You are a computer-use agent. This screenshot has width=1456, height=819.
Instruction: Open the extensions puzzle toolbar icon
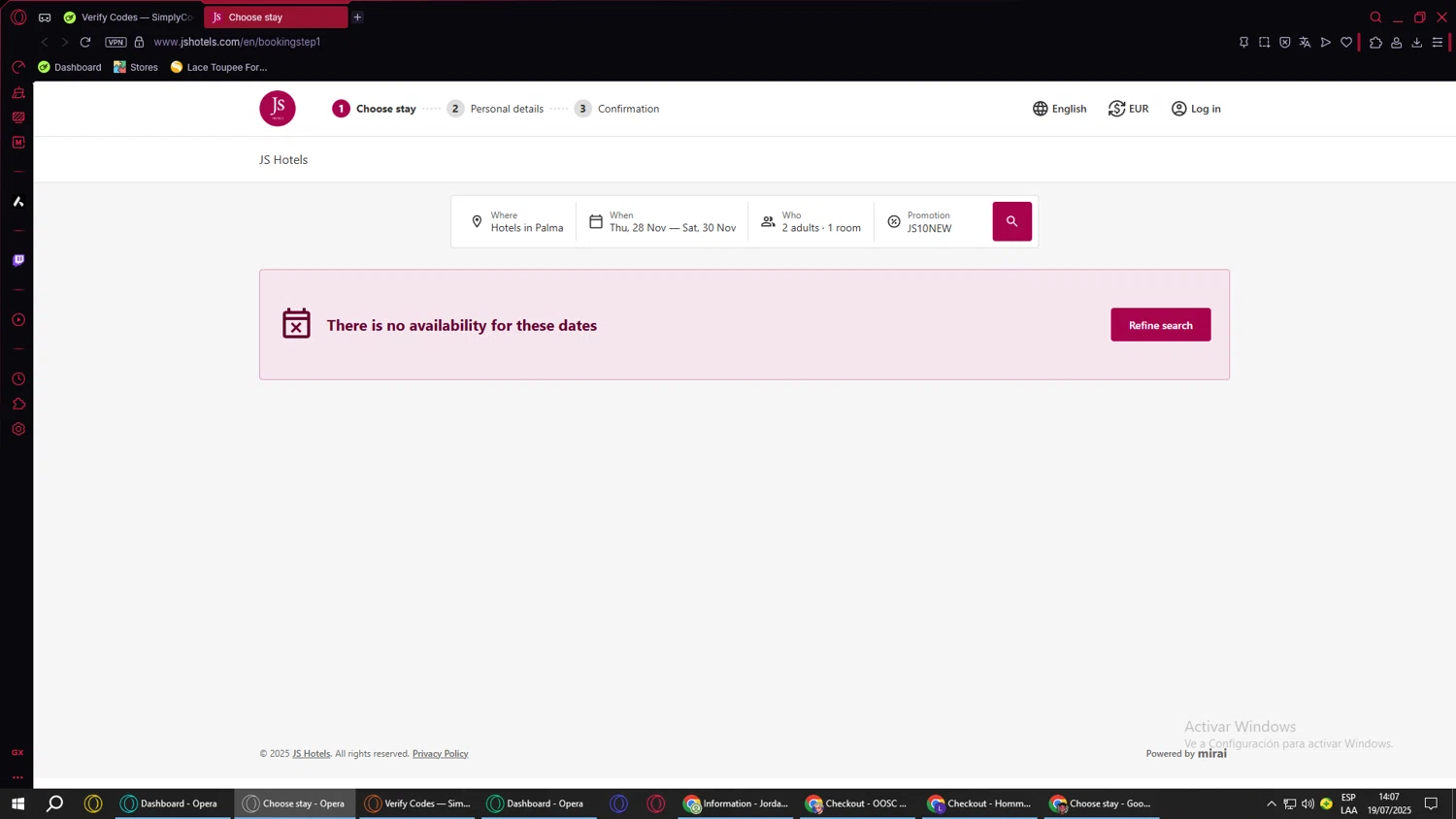tap(1375, 42)
